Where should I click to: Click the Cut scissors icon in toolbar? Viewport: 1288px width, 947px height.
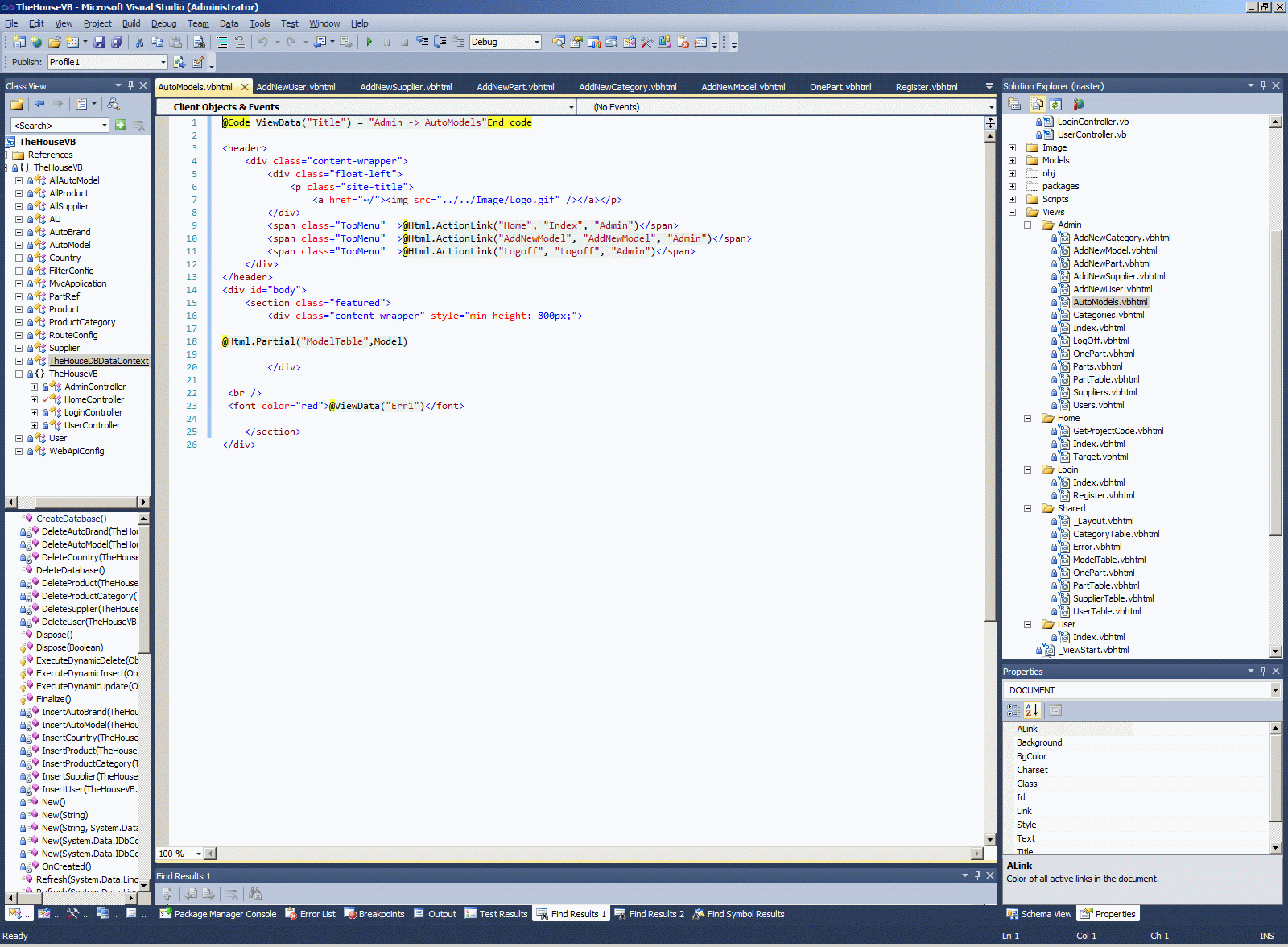pos(139,42)
